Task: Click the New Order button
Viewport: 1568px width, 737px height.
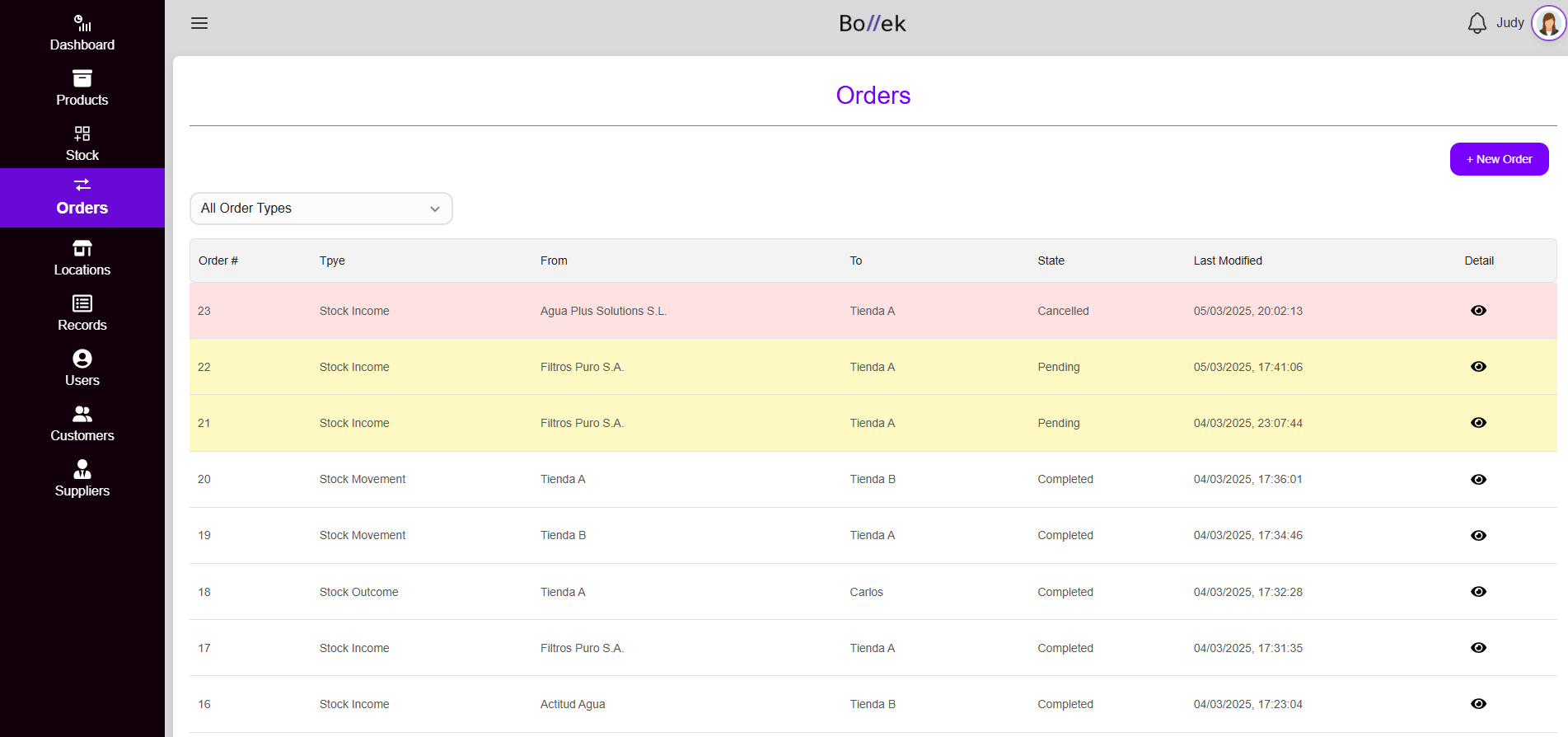Action: tap(1499, 159)
